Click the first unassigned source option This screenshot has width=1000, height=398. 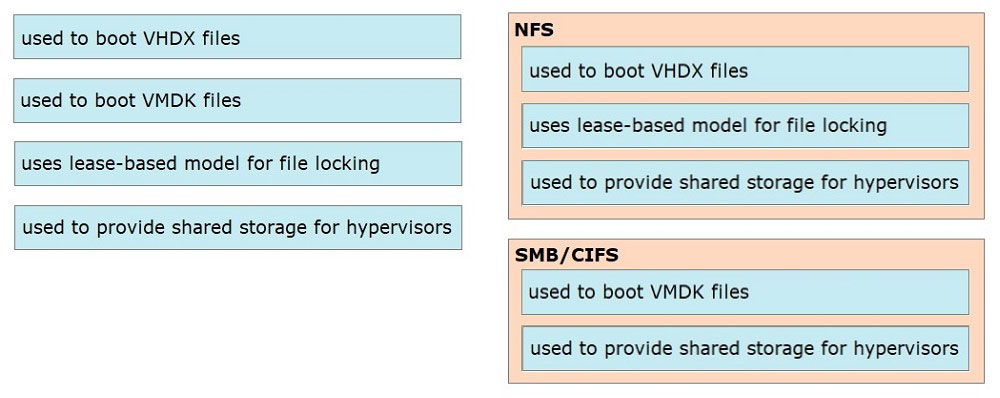(237, 37)
